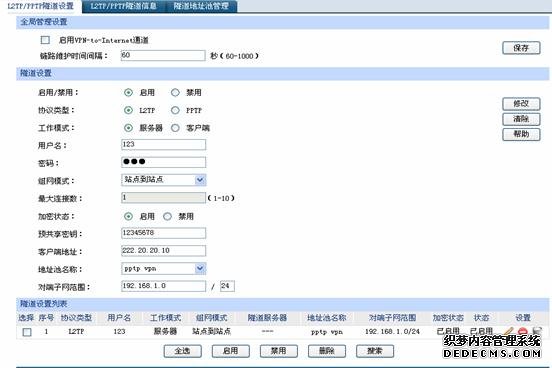Click the 隧道设置列表 section heading
The height and width of the screenshot is (368, 552).
[43, 304]
